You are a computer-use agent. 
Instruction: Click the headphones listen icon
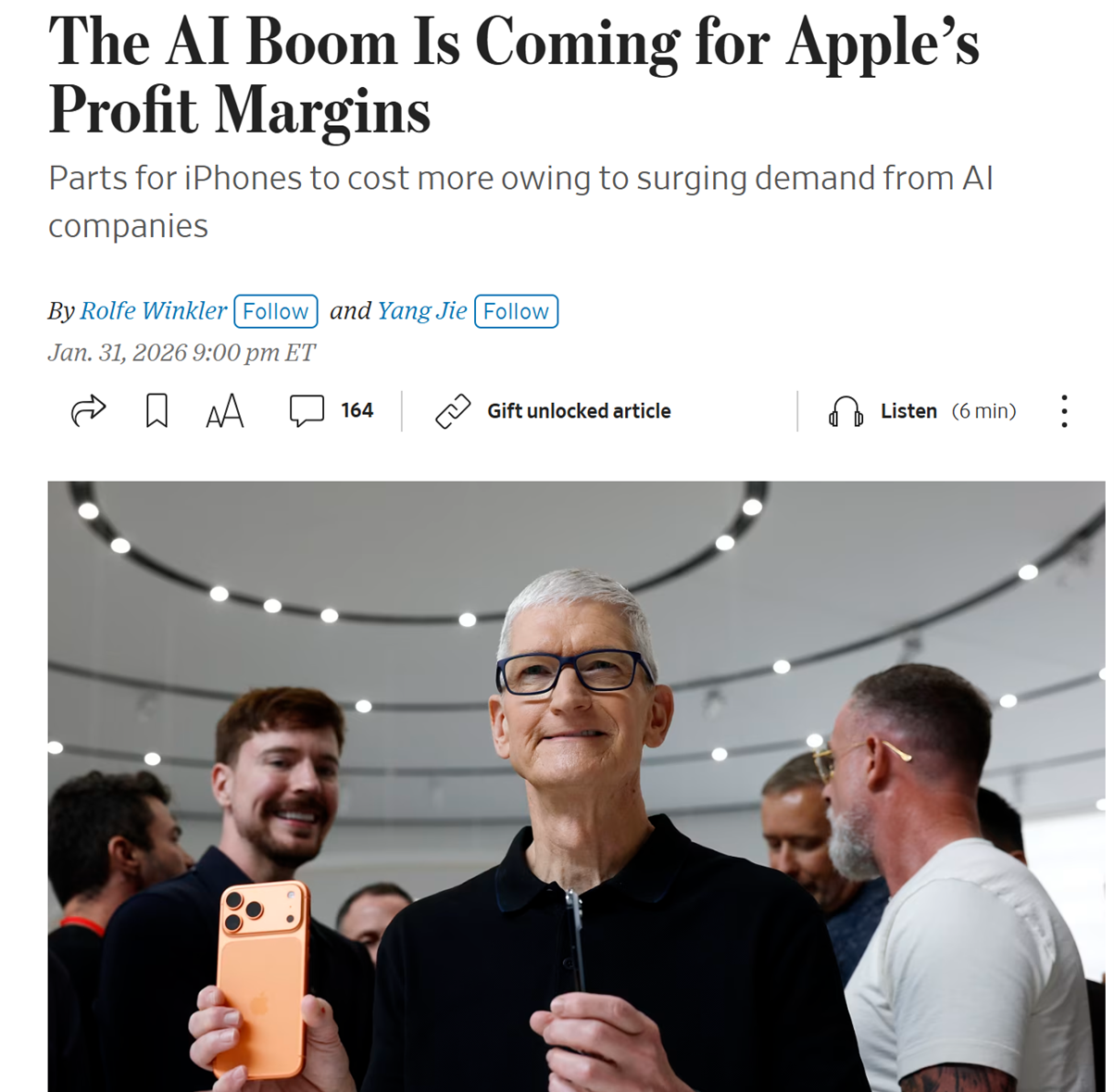point(845,411)
